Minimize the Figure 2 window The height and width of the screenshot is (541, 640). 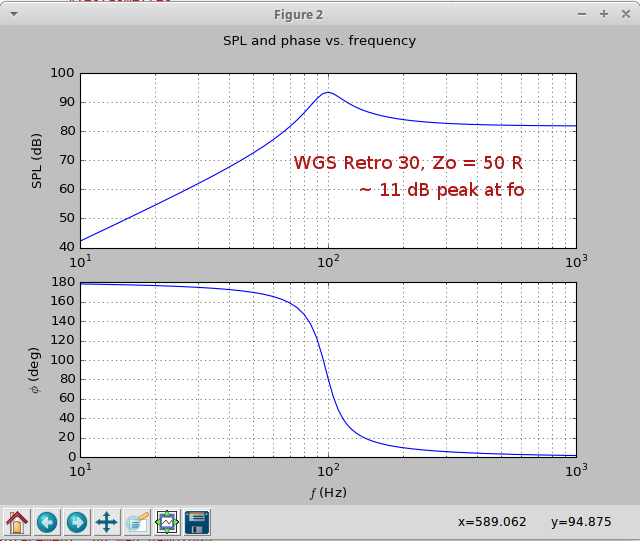582,14
